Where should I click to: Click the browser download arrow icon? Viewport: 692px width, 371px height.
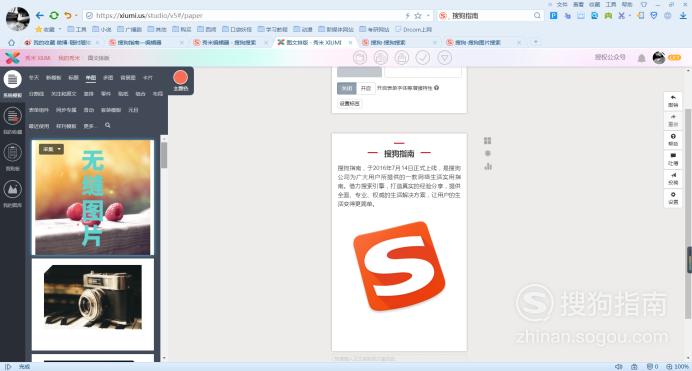683,15
